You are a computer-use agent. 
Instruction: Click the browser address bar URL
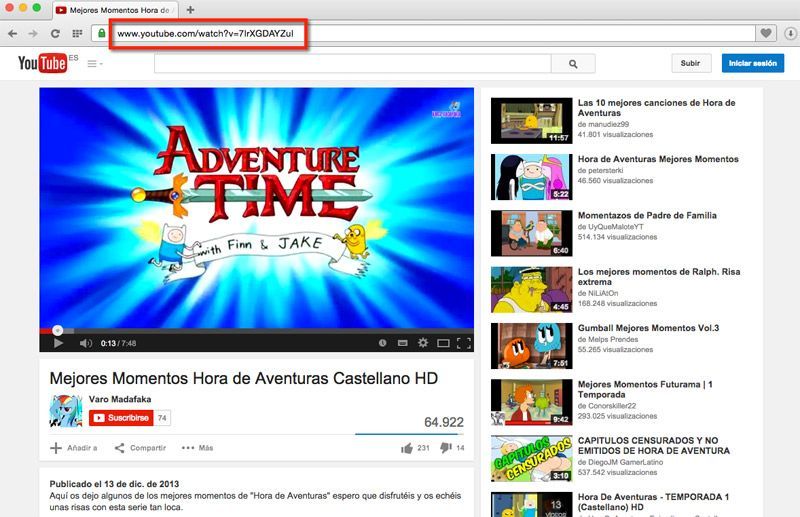click(205, 34)
